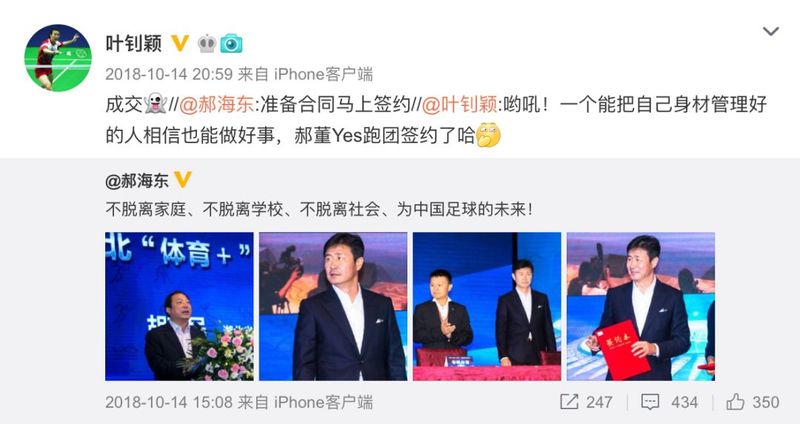Open the bold @郝海东 original post author link
The width and height of the screenshot is (800, 424).
pos(137,181)
